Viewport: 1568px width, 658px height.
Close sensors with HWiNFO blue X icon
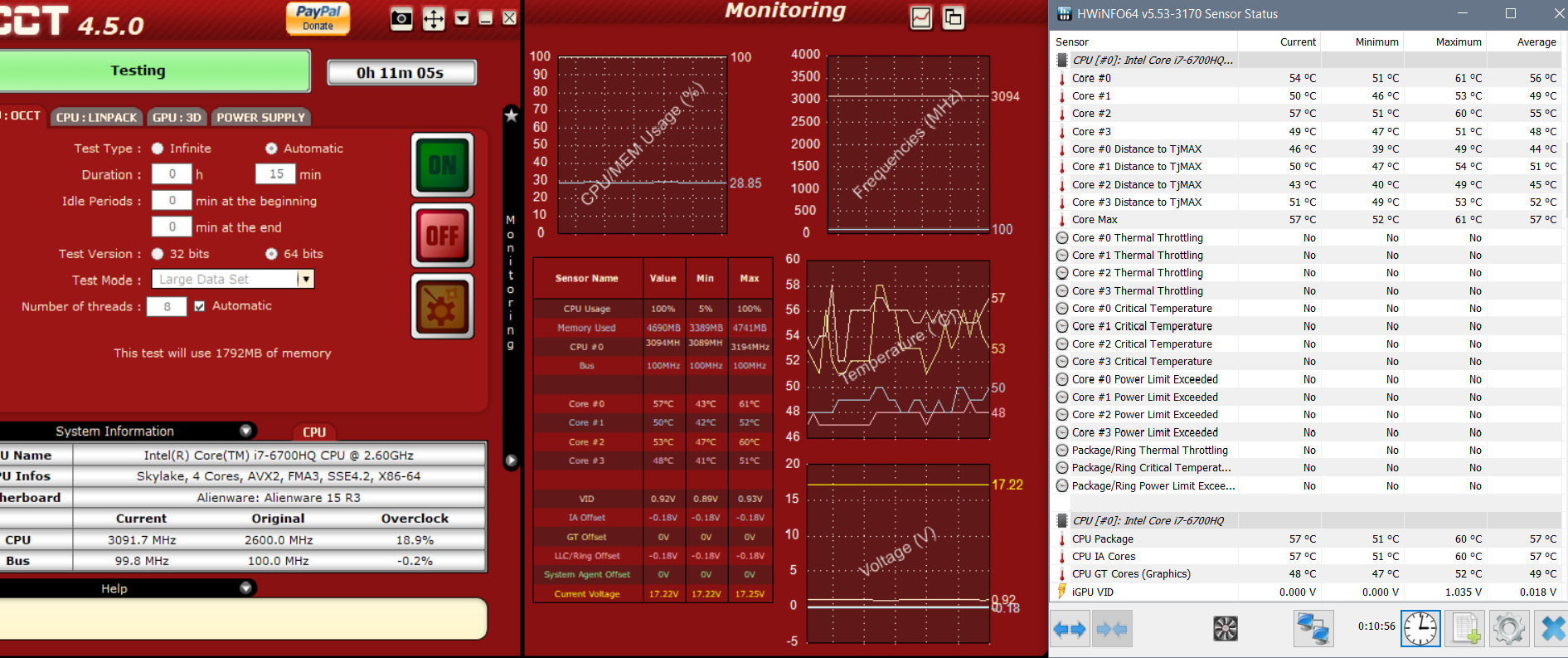coord(1552,629)
